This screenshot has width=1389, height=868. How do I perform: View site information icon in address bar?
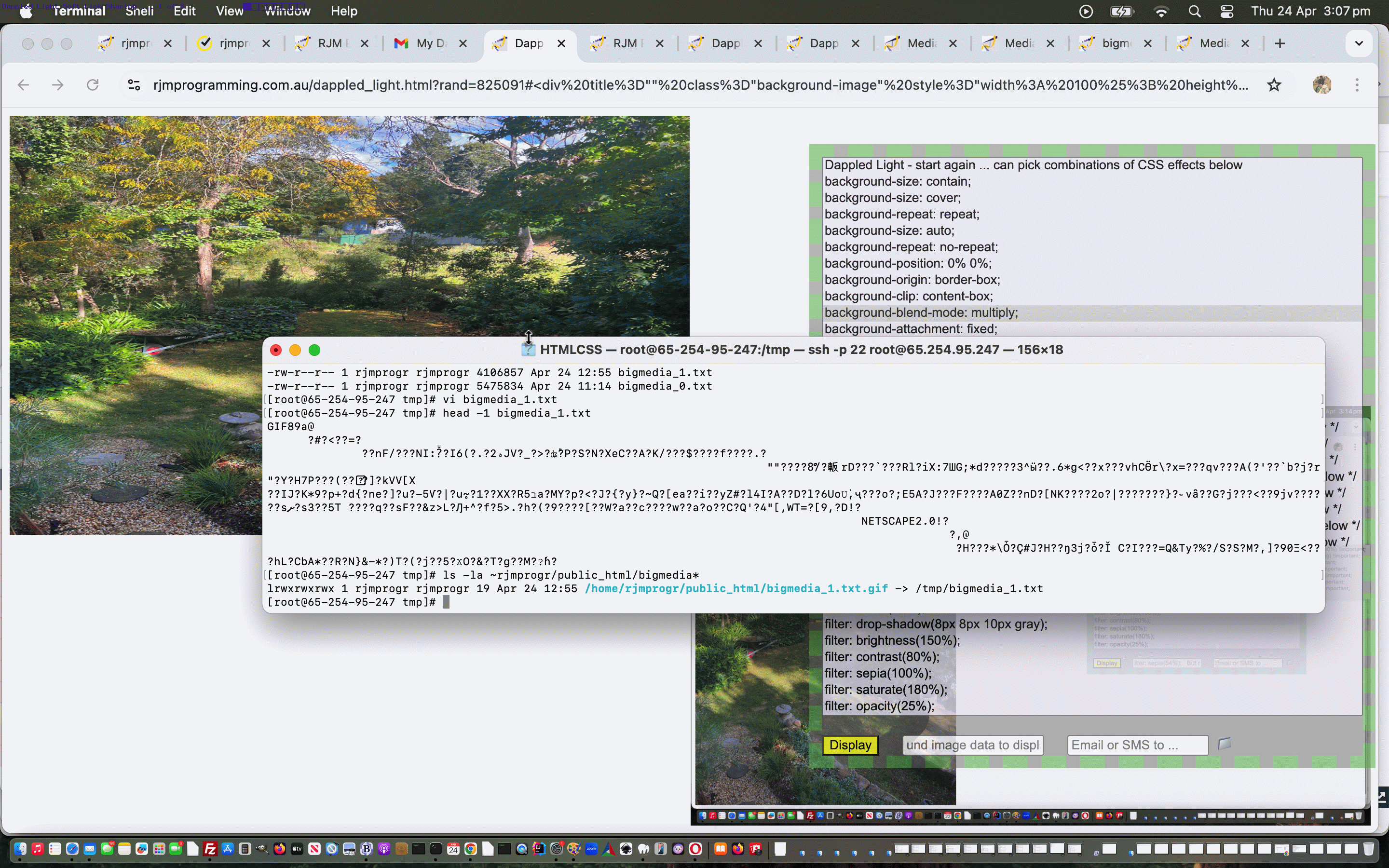[134, 85]
